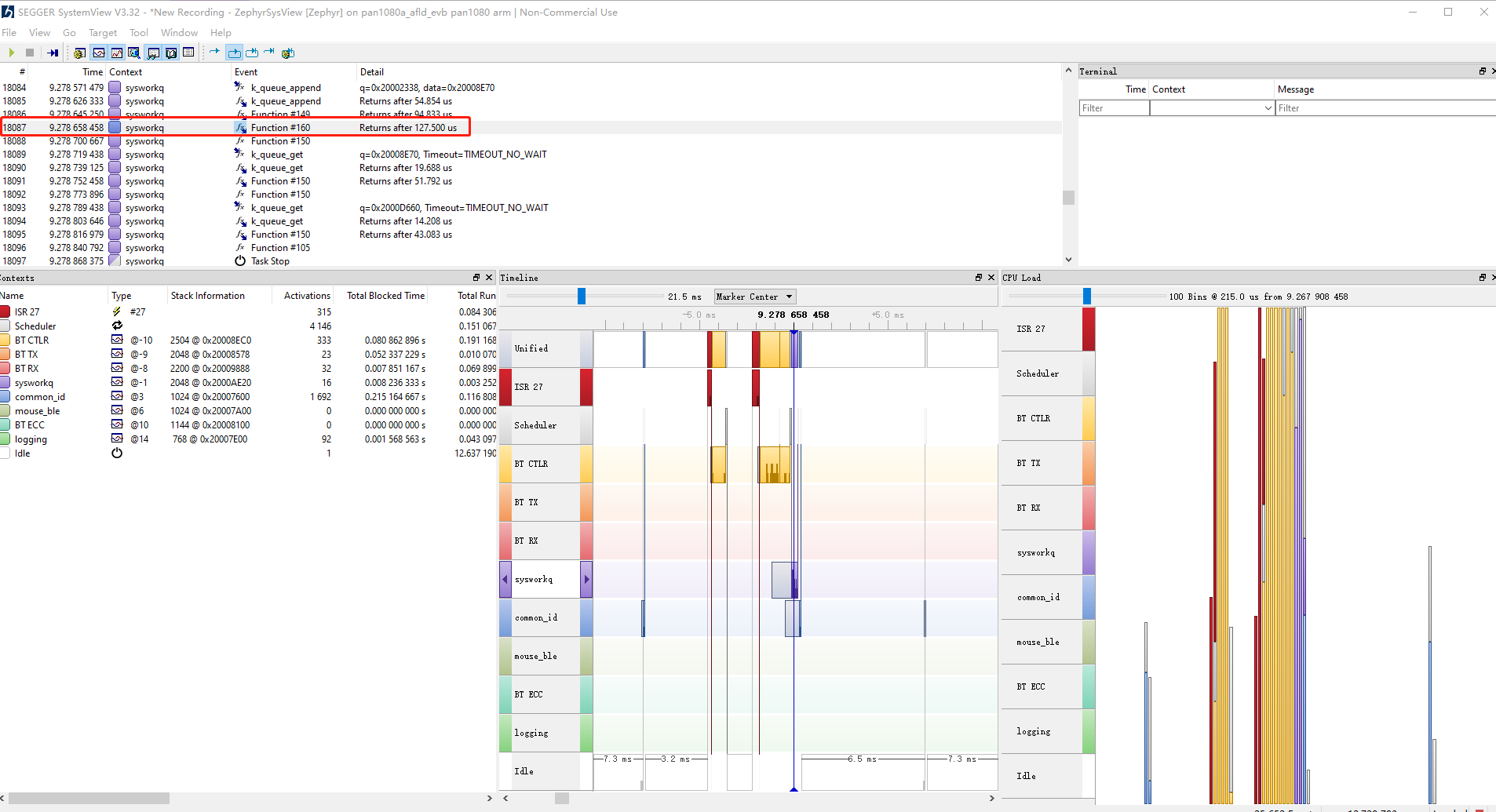
Task: Click right arrow beside sysworkq timeline row
Action: coord(586,580)
